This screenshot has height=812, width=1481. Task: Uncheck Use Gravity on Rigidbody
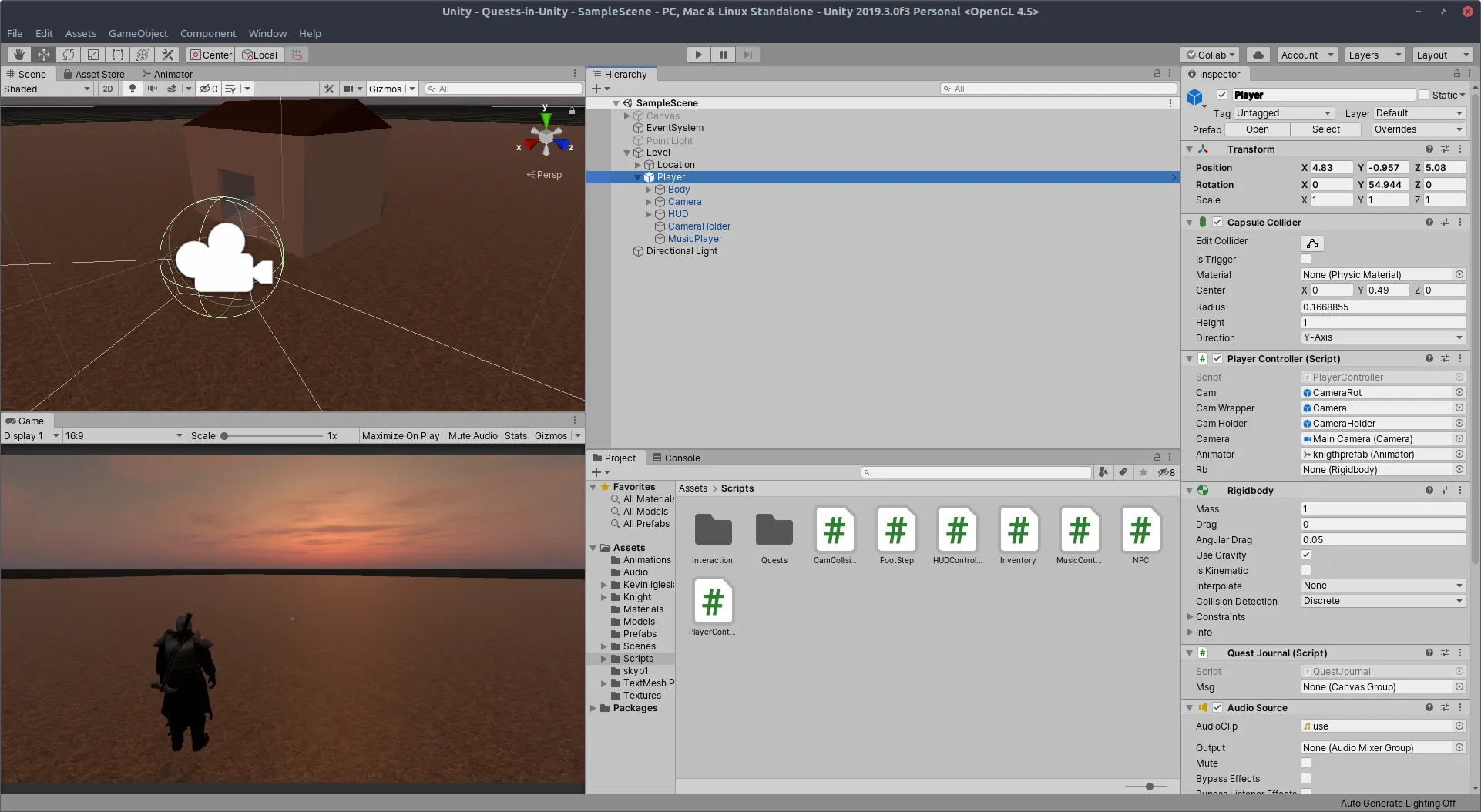[1306, 555]
